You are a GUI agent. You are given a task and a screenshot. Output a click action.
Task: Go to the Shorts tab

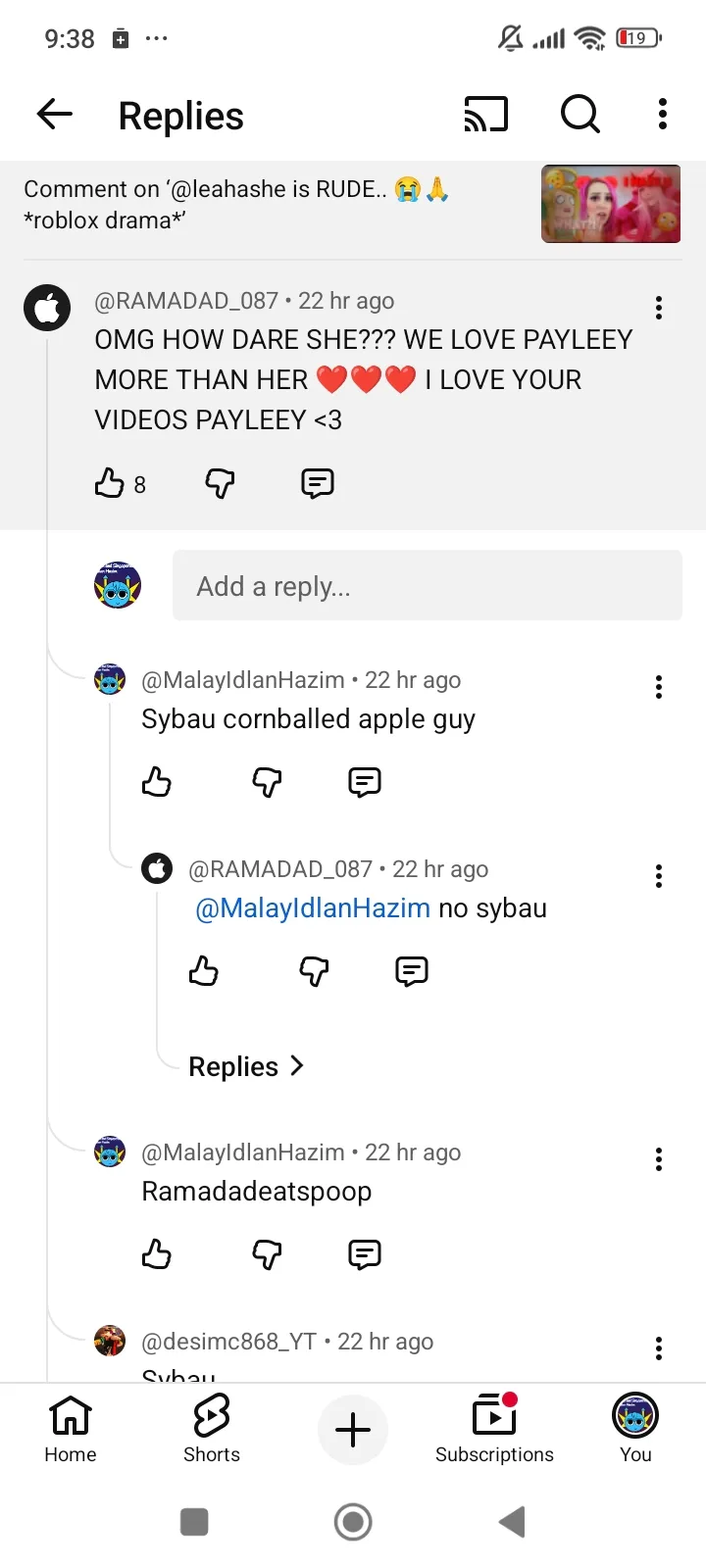212,1429
